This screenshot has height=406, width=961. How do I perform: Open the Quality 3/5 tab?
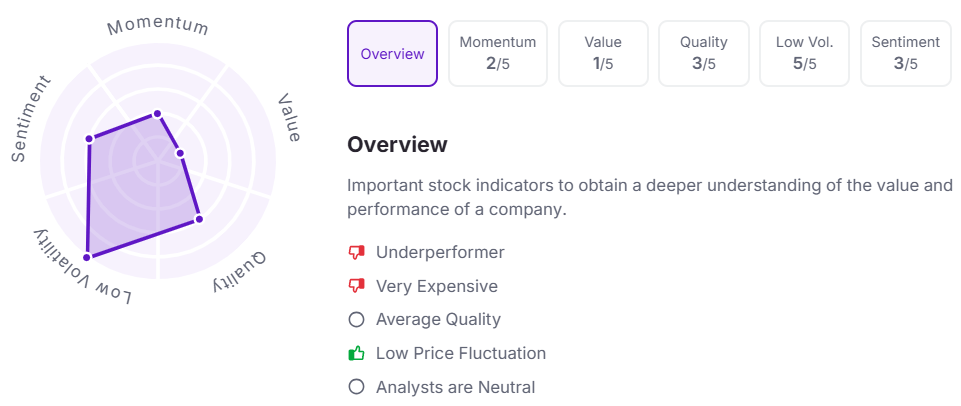tap(704, 54)
